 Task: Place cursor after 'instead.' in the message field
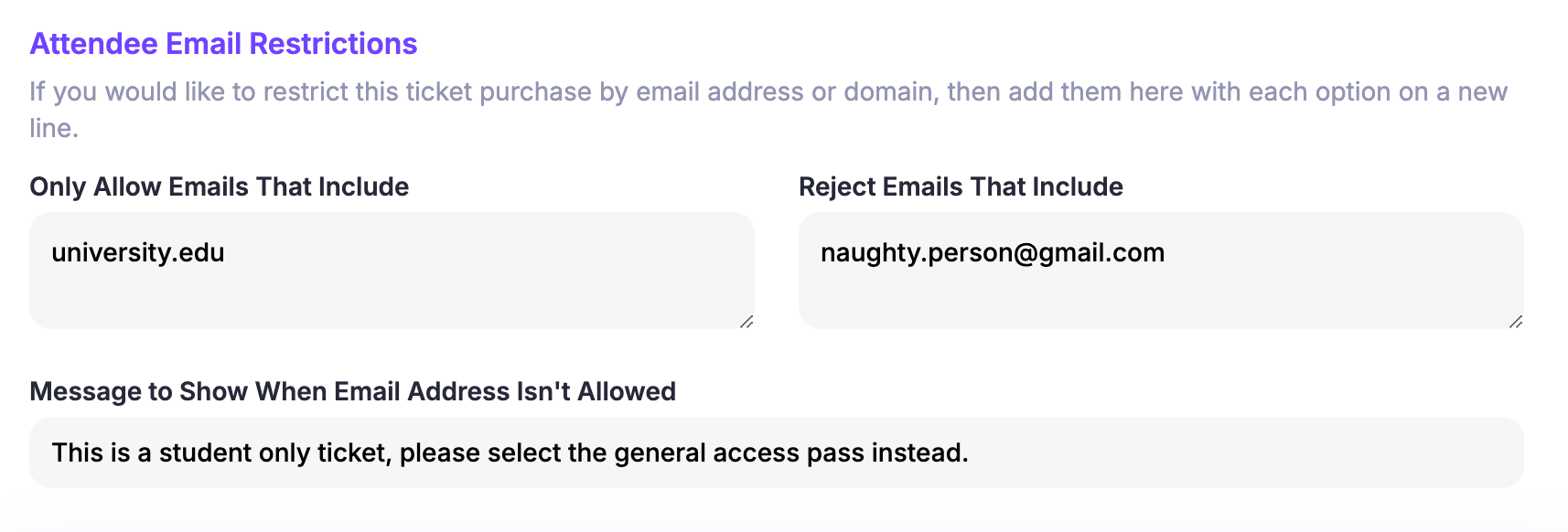[971, 452]
